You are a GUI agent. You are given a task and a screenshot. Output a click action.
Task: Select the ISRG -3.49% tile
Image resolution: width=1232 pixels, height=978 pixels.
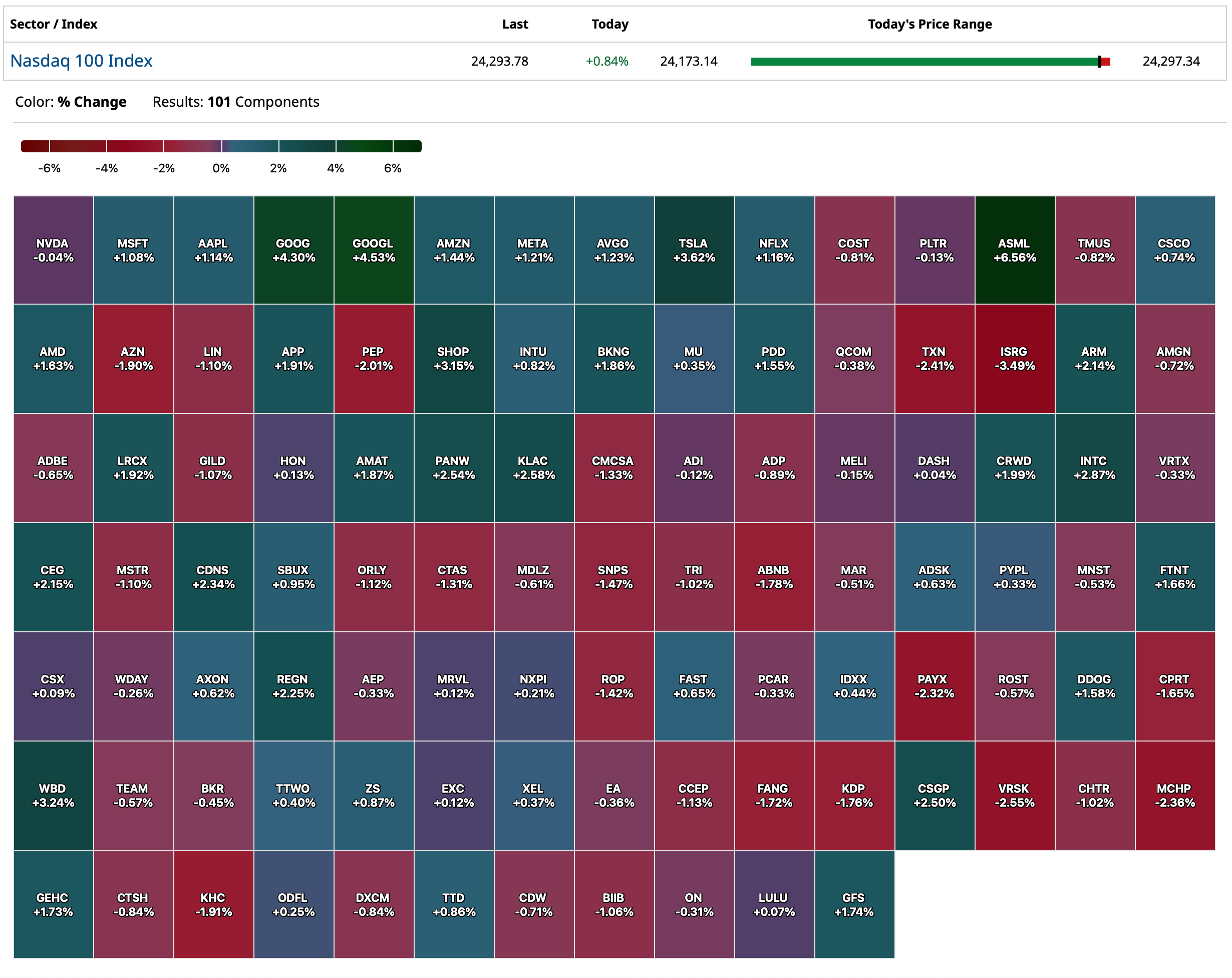coord(1014,358)
